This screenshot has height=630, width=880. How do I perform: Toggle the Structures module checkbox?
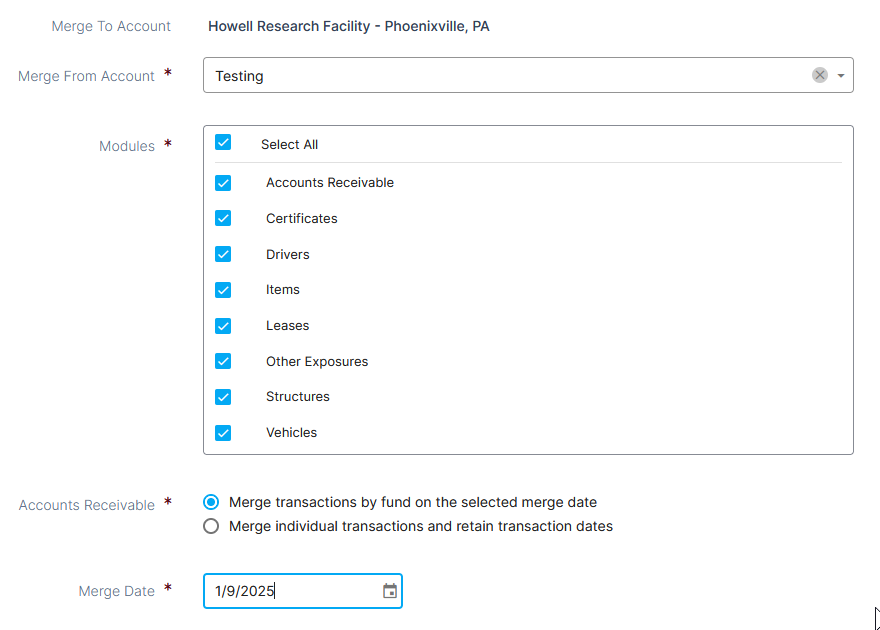[223, 397]
